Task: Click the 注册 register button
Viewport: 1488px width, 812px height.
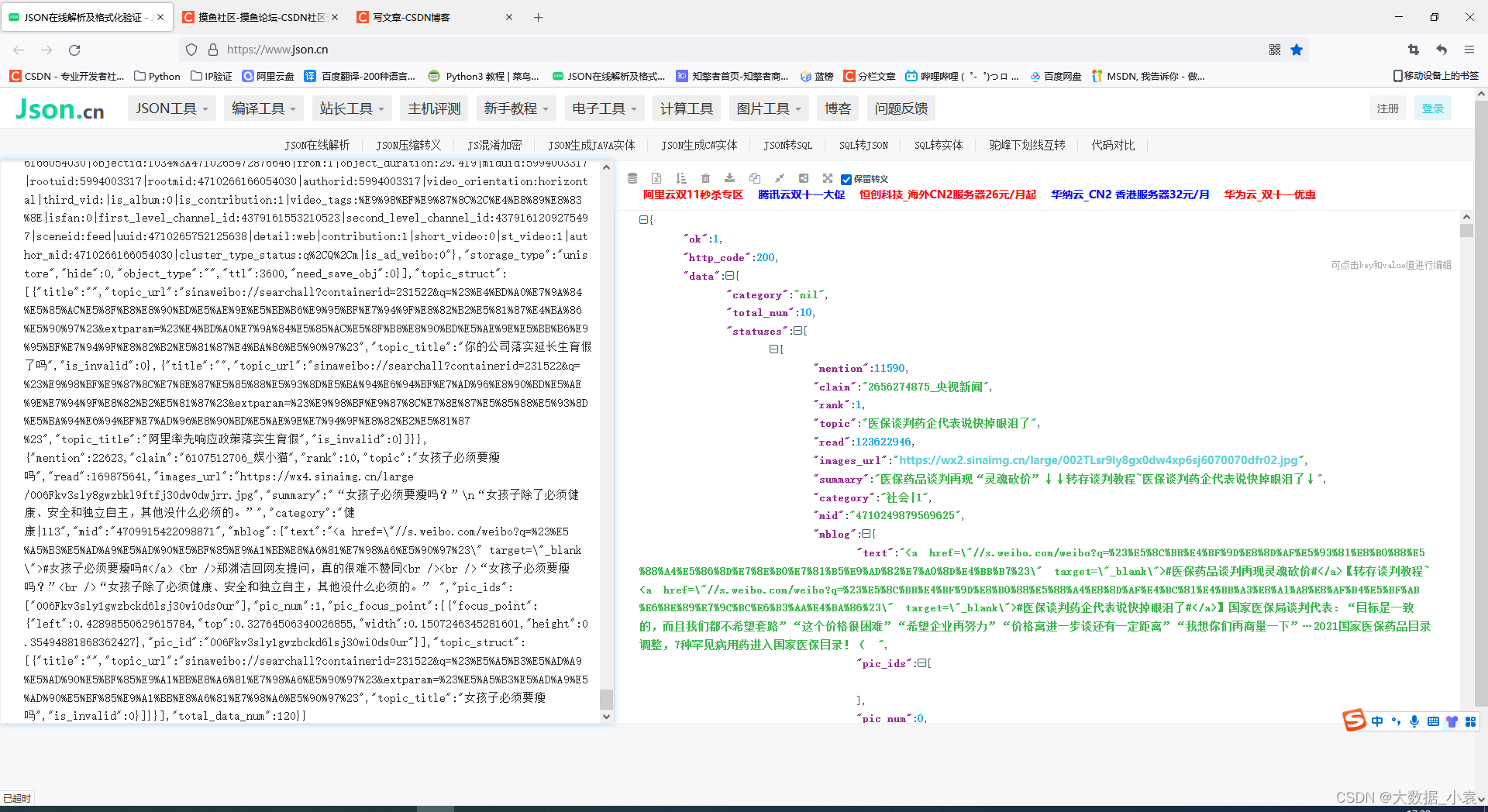Action: pos(1387,108)
